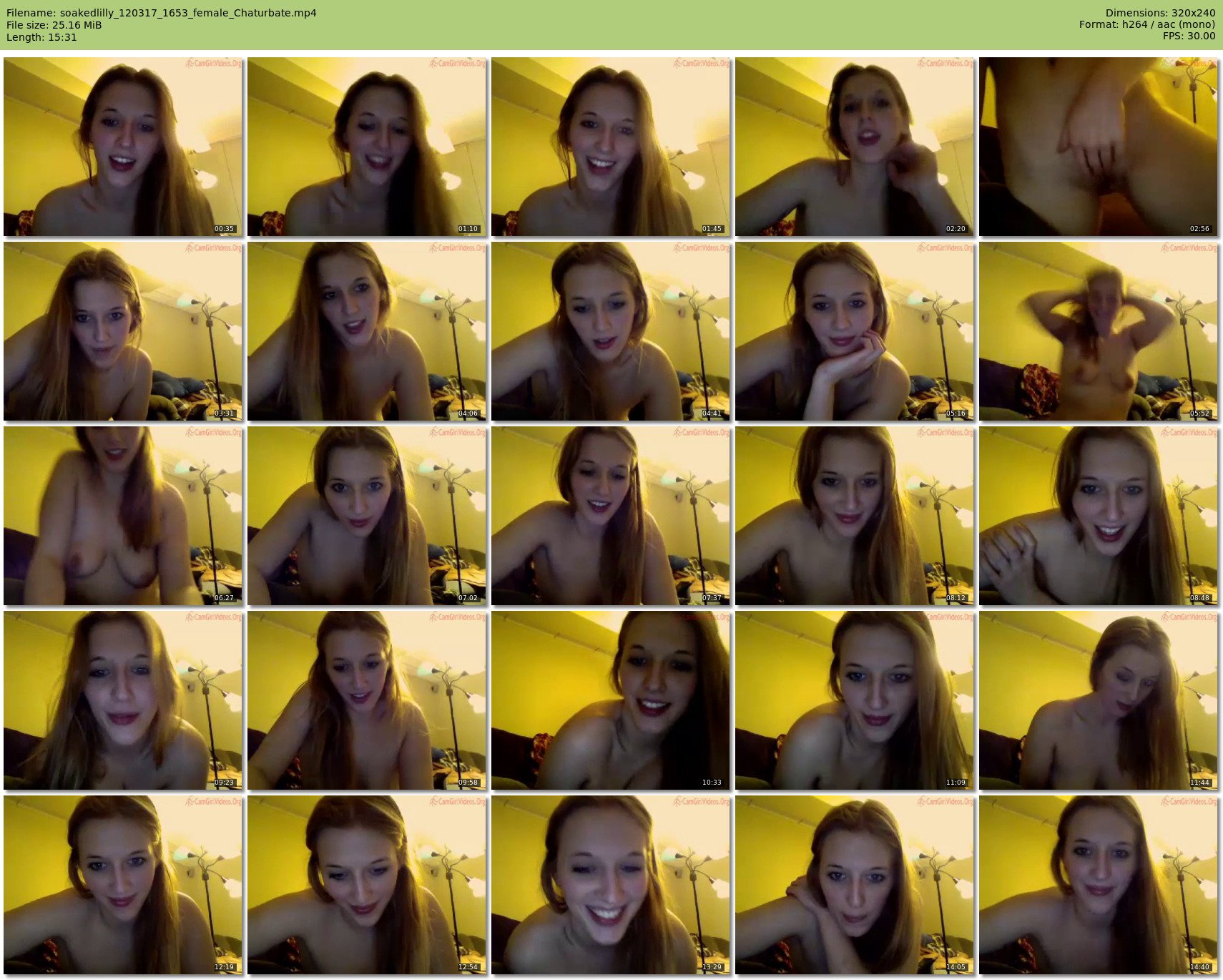Screen dimensions: 1223x980
Task: Click the frame timestamped 02:20
Action: (x=855, y=147)
